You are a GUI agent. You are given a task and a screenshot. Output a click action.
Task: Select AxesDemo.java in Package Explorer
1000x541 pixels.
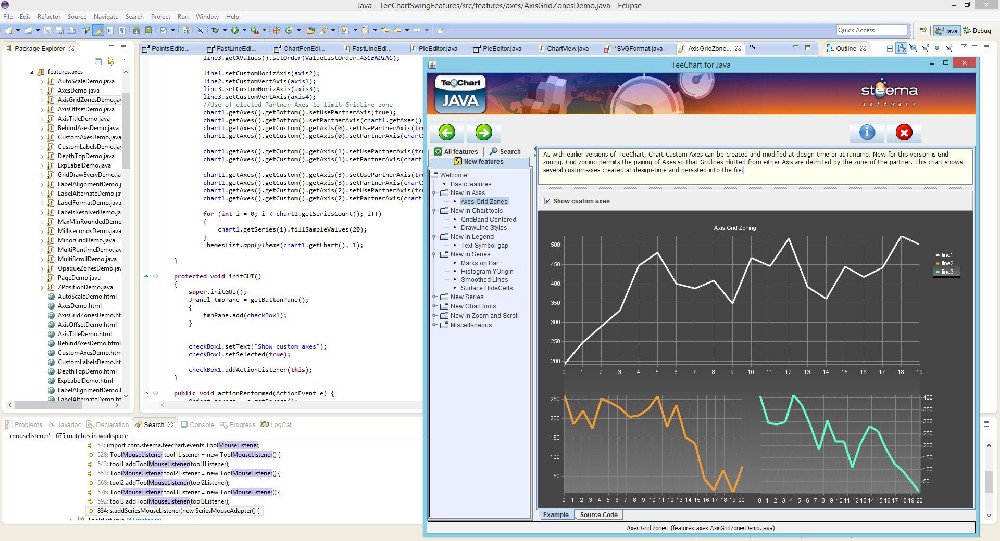coord(78,91)
